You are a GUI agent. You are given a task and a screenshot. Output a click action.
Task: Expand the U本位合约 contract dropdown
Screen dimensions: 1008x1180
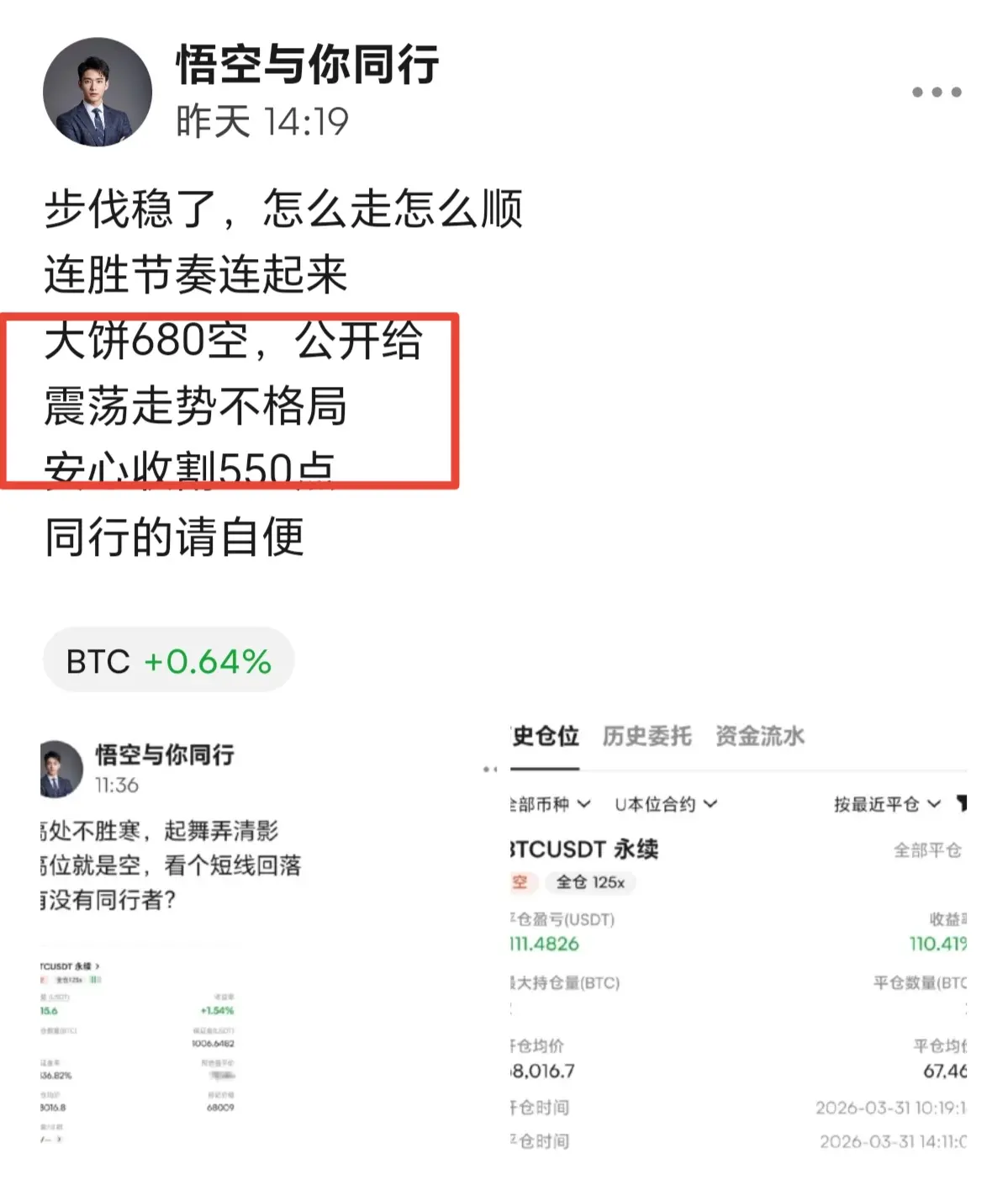[x=666, y=804]
